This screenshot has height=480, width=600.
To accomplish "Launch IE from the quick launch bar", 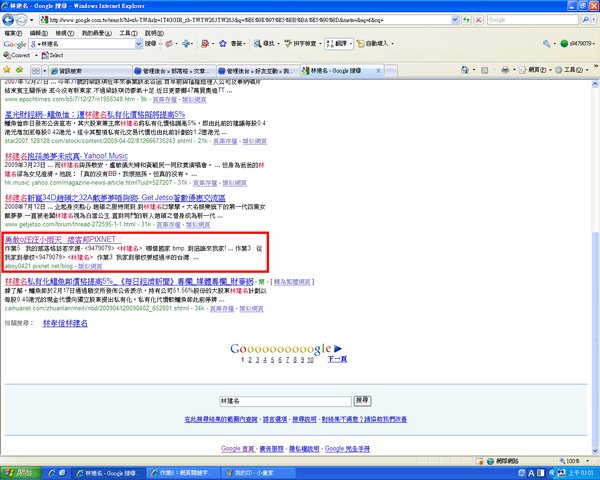I will (x=52, y=473).
